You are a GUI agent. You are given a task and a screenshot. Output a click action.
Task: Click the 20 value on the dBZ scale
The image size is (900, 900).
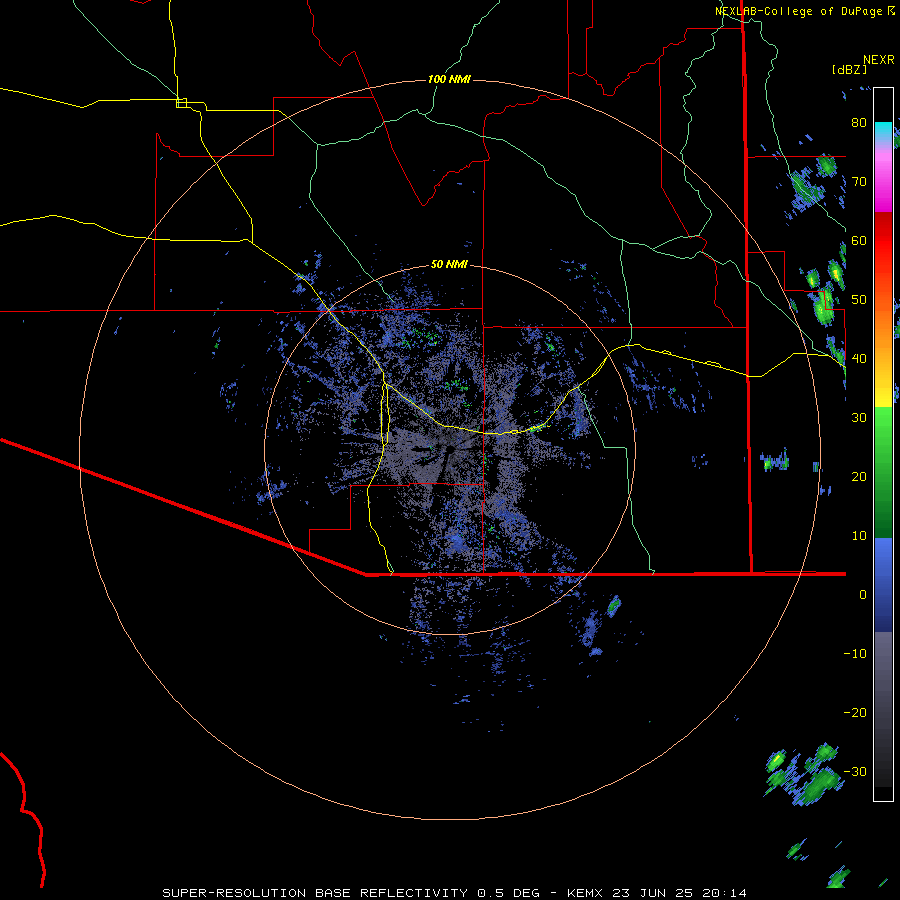859,476
